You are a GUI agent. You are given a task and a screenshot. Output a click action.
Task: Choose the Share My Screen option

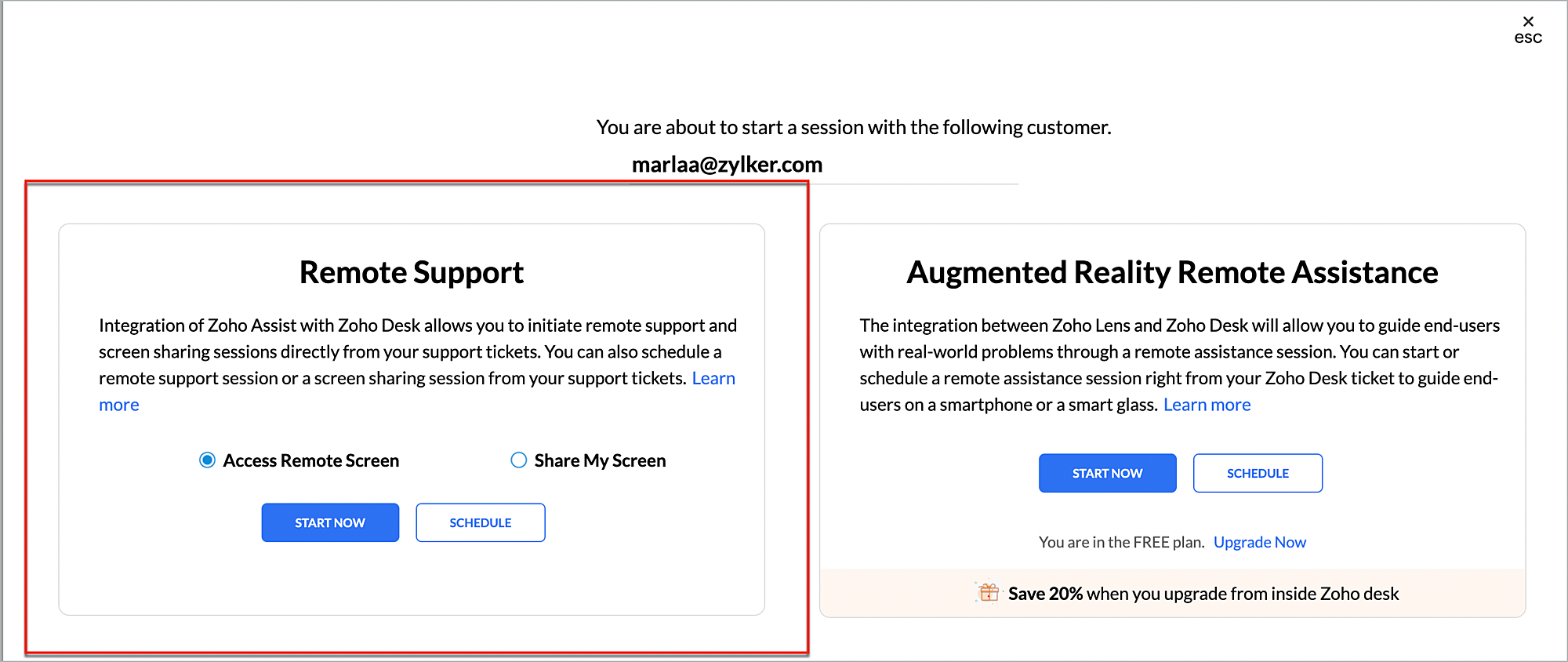(x=519, y=460)
